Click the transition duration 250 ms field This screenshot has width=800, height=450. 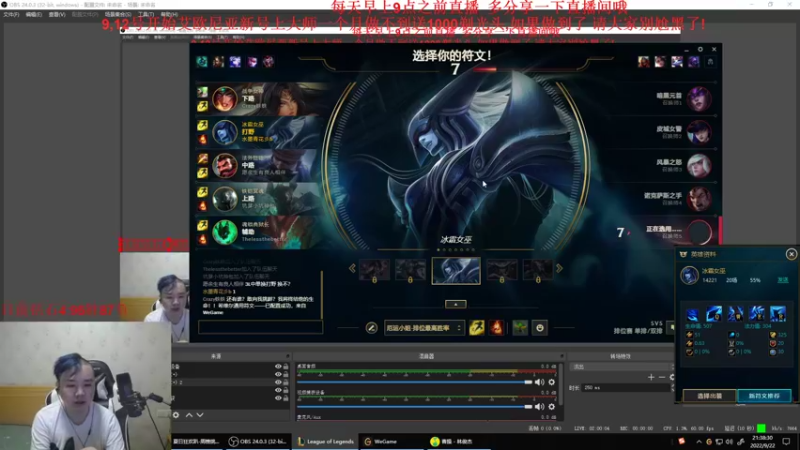pyautogui.click(x=626, y=388)
